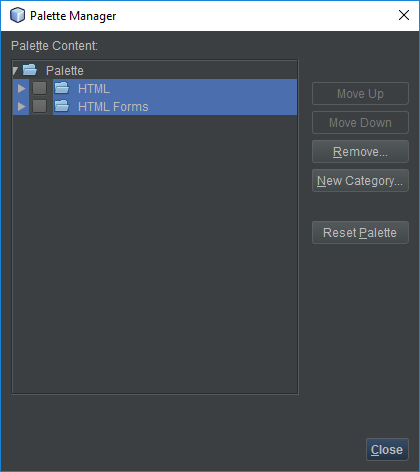The width and height of the screenshot is (420, 472).
Task: Expand the HTML Forms category node
Action: pos(22,106)
